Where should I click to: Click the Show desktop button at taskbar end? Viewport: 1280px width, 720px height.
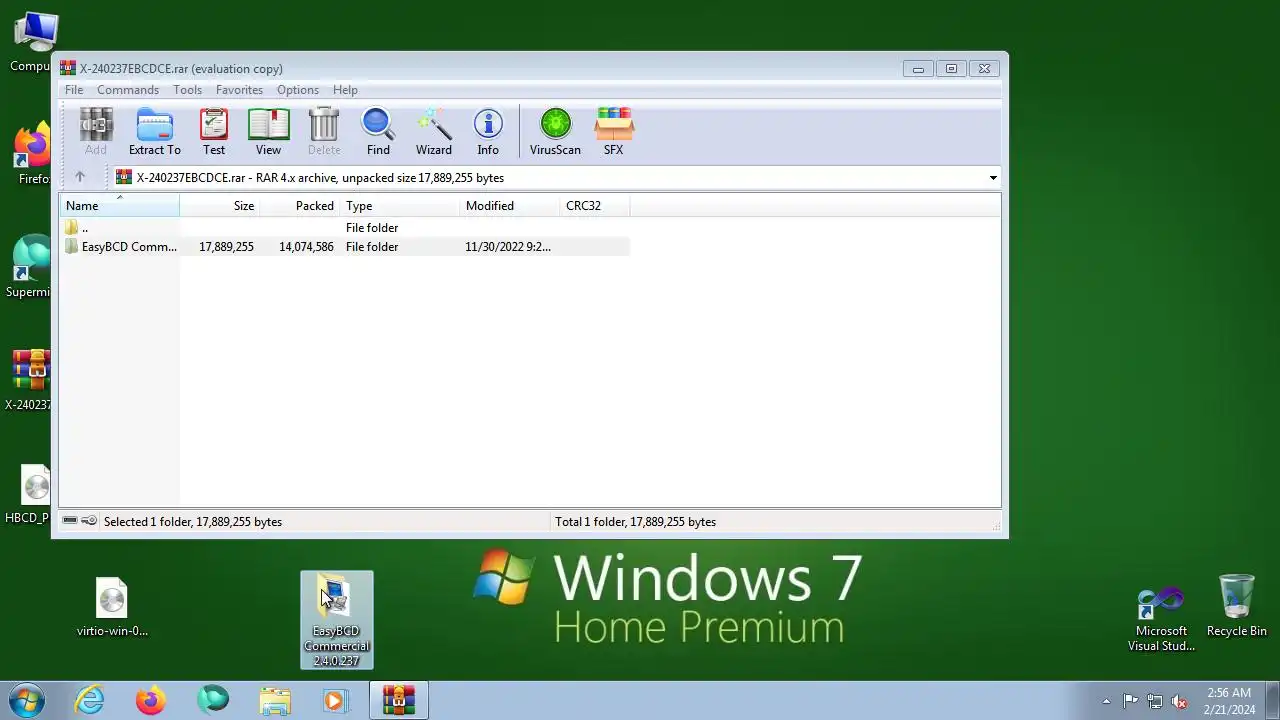1273,700
